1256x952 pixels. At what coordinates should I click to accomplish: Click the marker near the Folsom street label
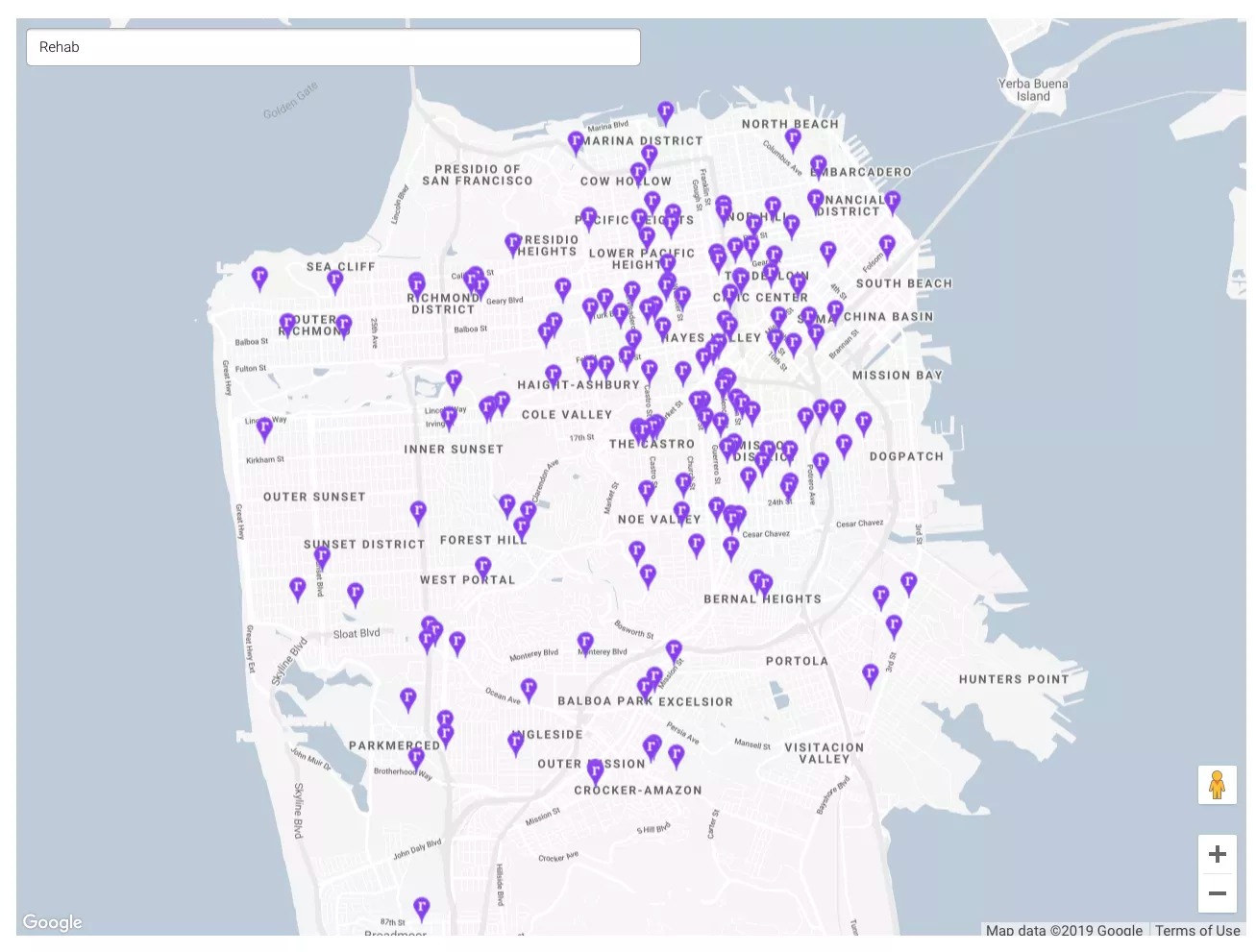[887, 247]
